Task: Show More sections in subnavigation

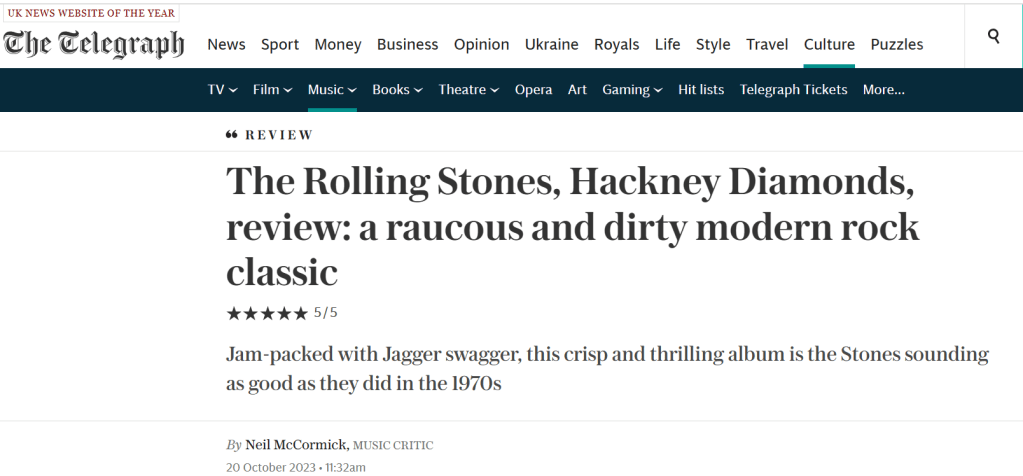Action: [883, 90]
